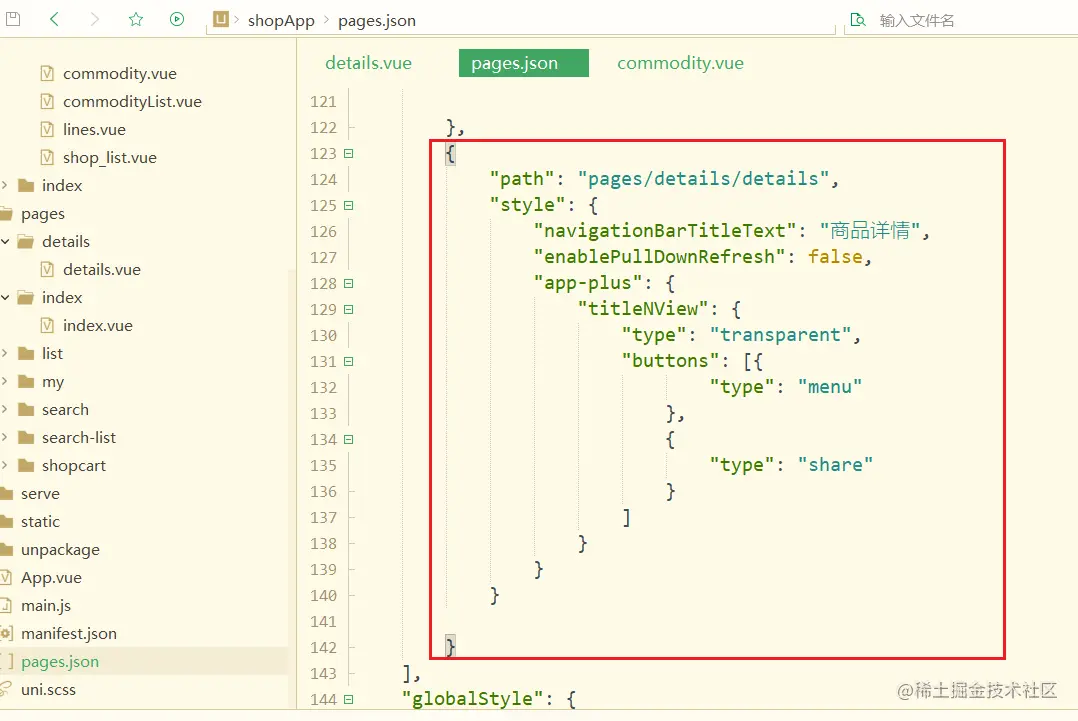Fold the code block at line 123
The height and width of the screenshot is (721, 1078).
pyautogui.click(x=349, y=154)
